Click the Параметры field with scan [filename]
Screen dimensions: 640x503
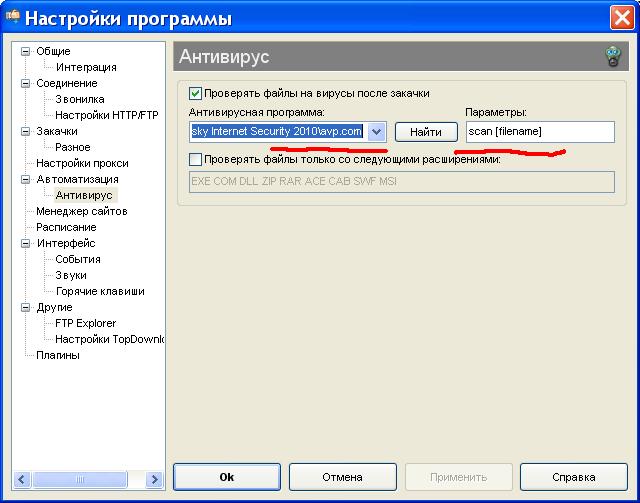point(540,132)
